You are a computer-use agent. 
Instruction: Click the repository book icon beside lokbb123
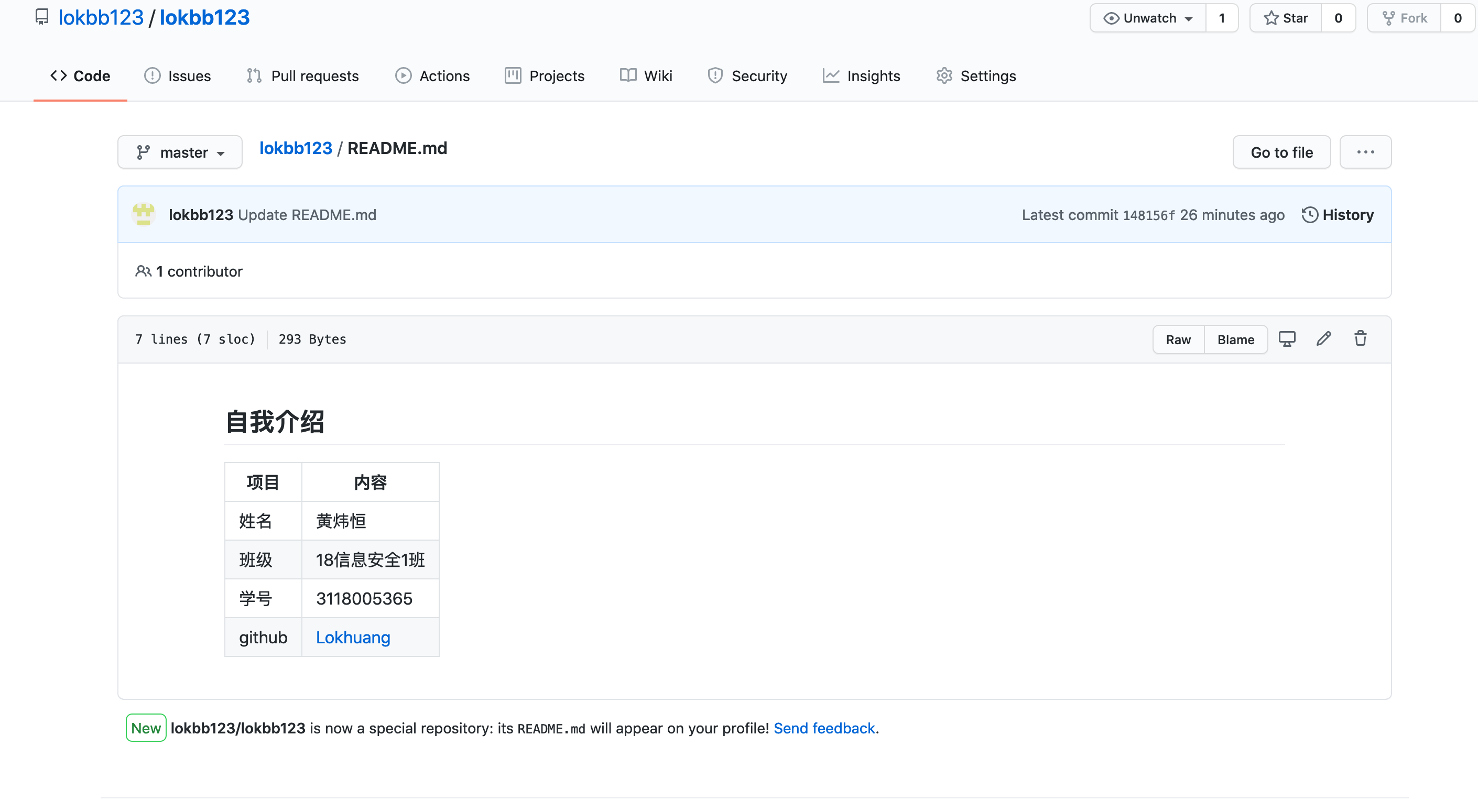[42, 17]
